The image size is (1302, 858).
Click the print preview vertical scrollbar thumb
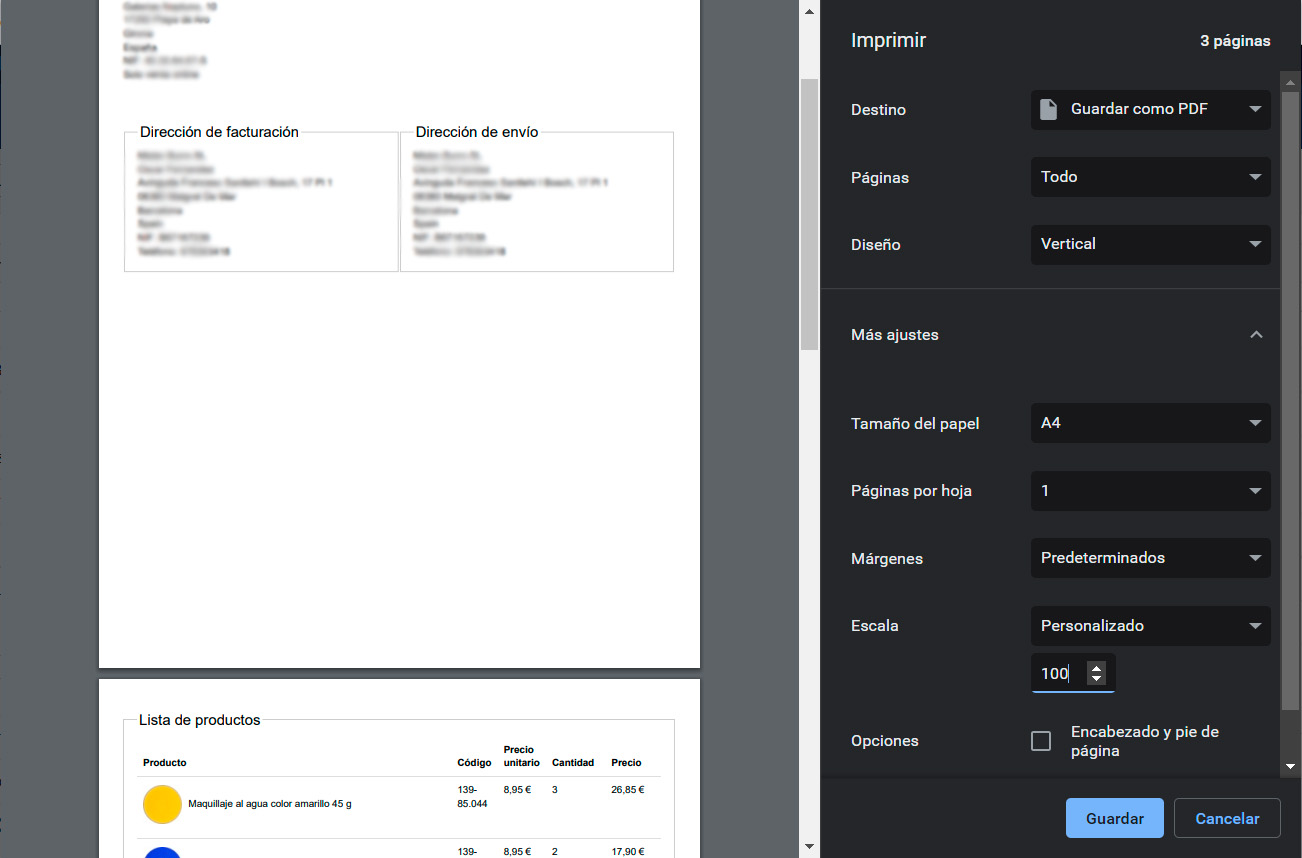tap(809, 215)
